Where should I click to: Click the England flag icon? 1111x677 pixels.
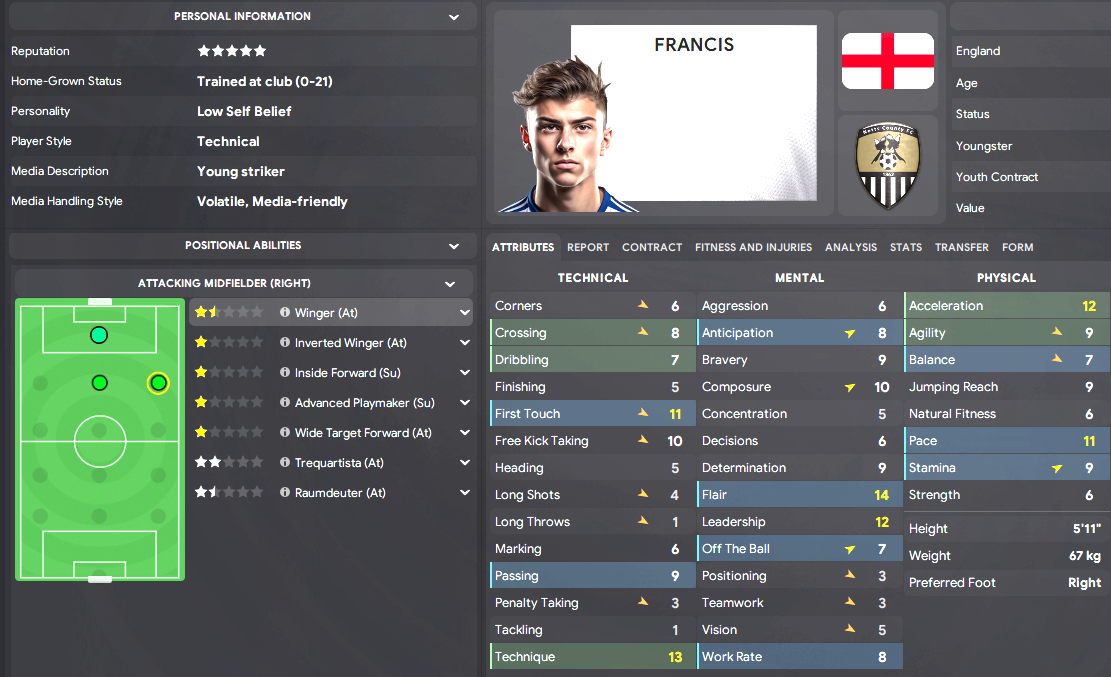(888, 61)
